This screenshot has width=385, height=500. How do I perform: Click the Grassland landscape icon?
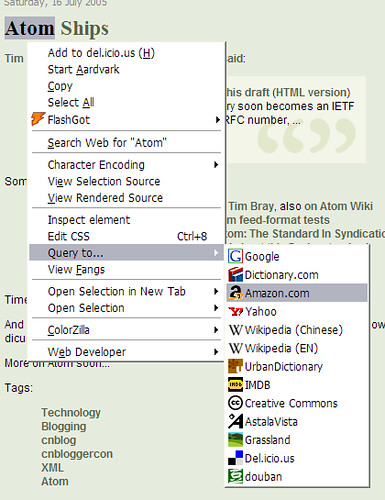coord(235,439)
